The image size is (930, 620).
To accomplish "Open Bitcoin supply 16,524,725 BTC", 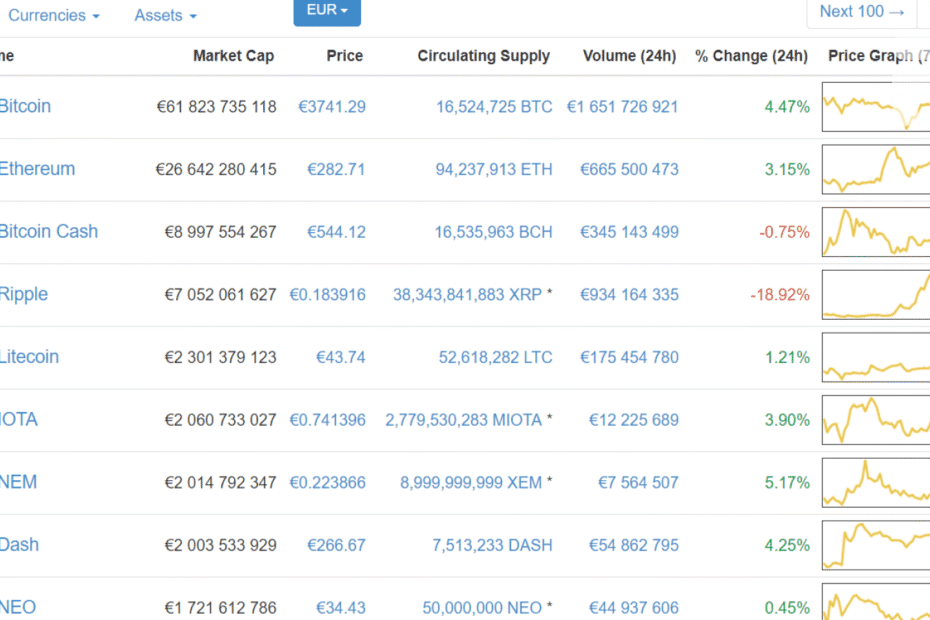I will (x=494, y=107).
